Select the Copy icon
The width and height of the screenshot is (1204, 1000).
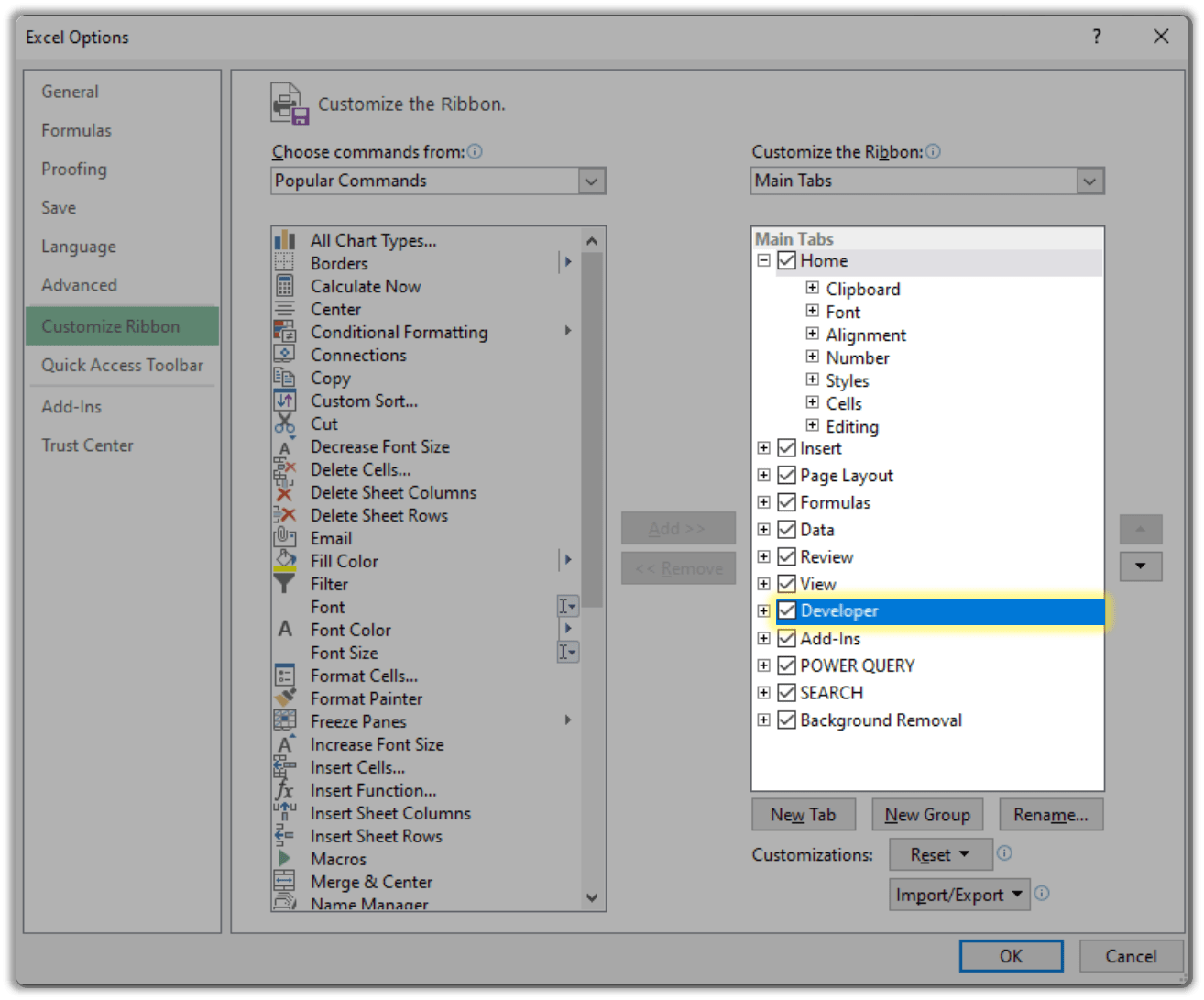click(x=284, y=378)
